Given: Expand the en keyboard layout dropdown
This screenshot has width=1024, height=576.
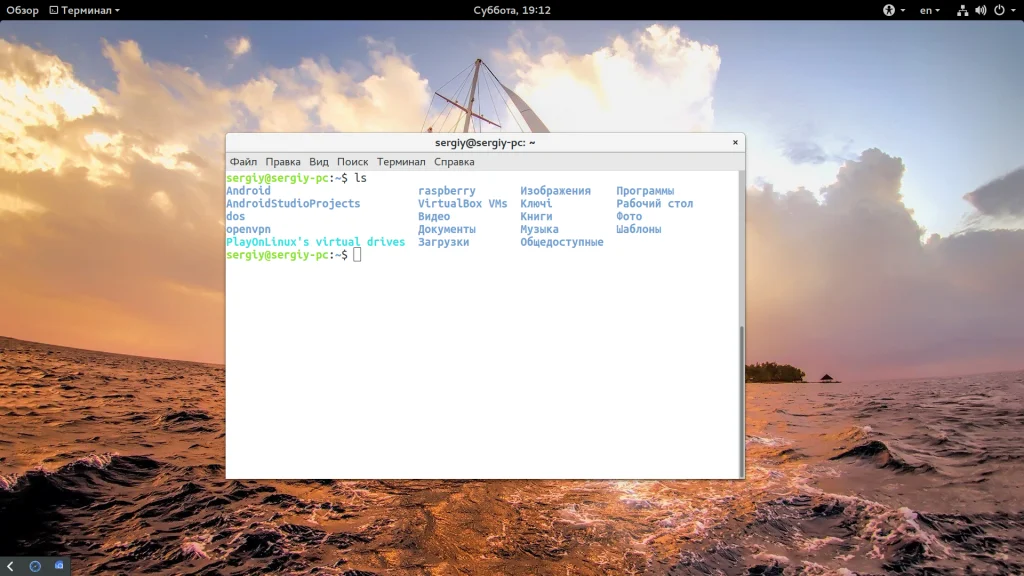Looking at the screenshot, I should pyautogui.click(x=932, y=10).
